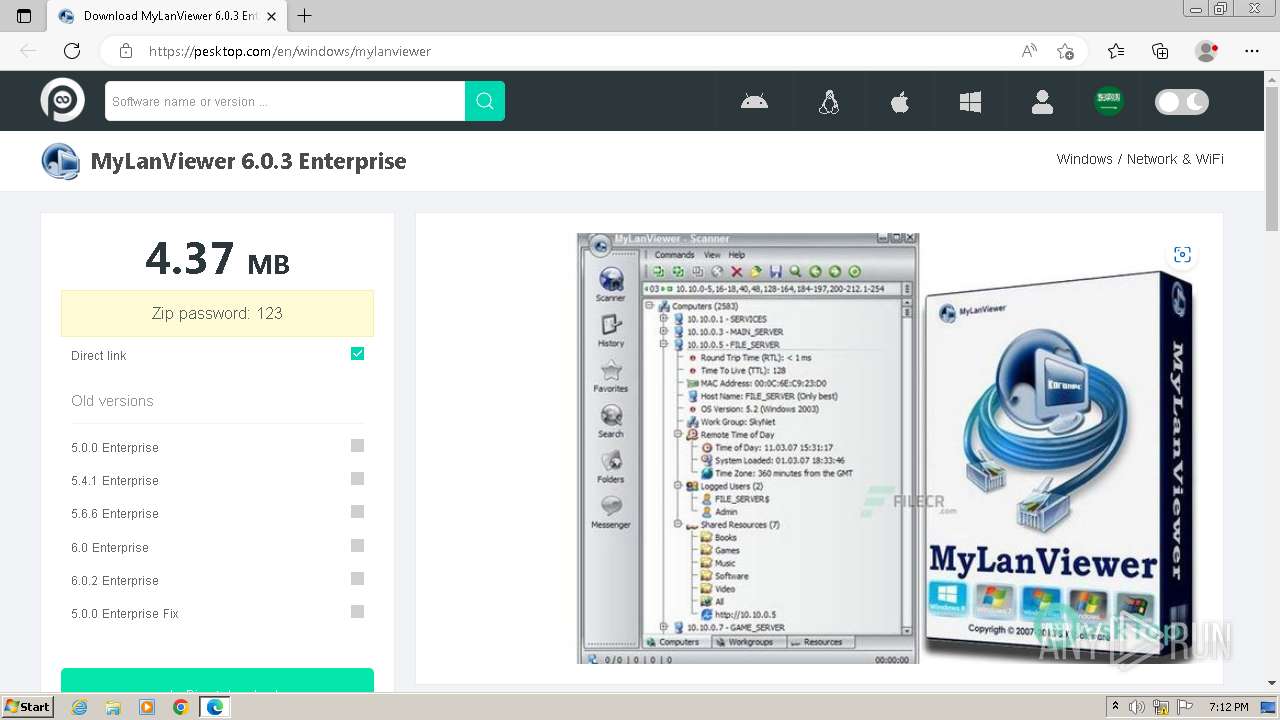Image resolution: width=1280 pixels, height=720 pixels.
Task: Open the Windows Start menu
Action: coord(28,707)
